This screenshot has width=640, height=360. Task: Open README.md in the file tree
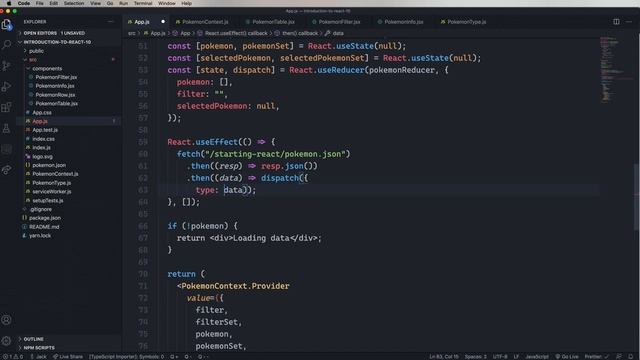click(44, 227)
